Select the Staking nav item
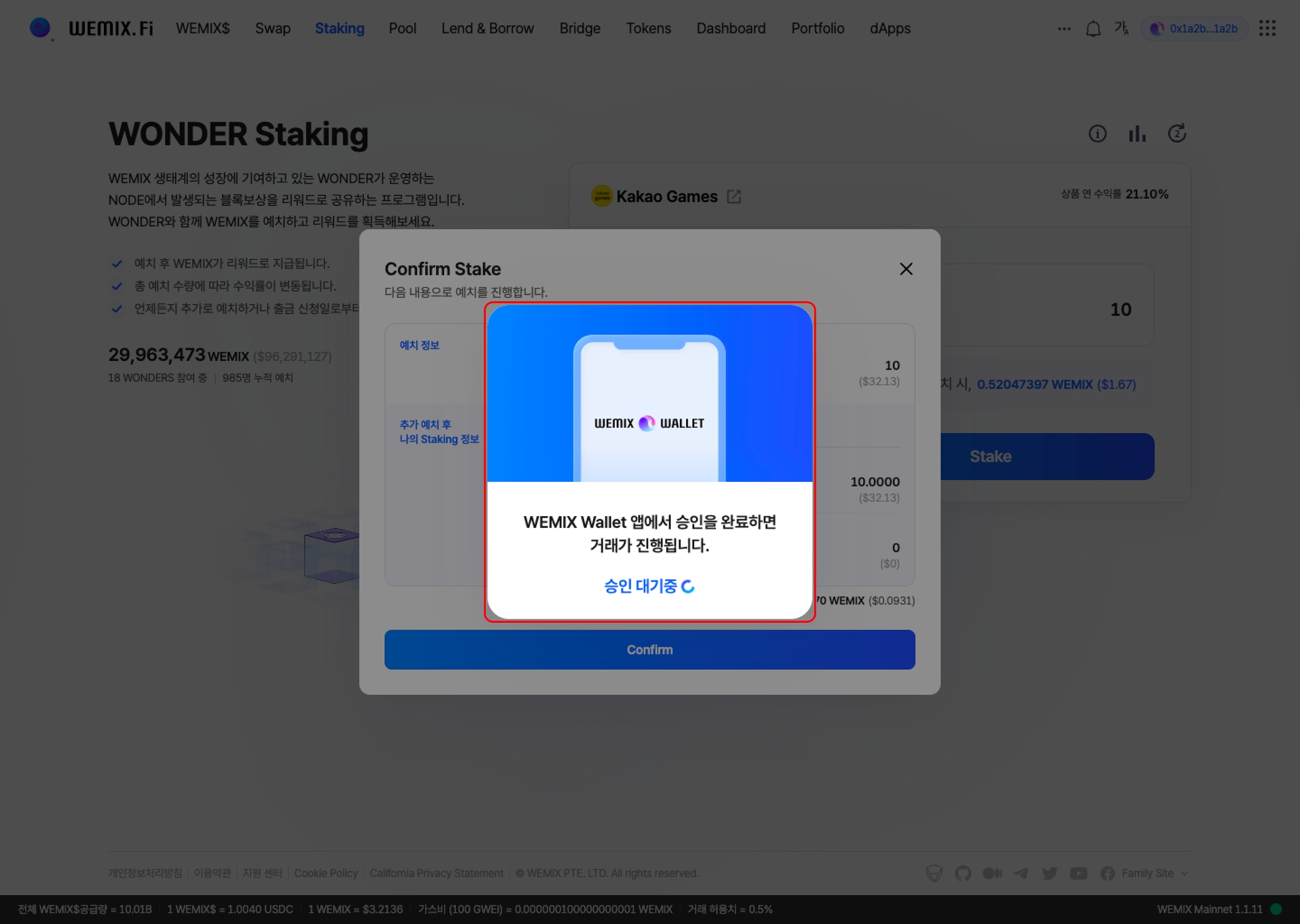 (340, 28)
